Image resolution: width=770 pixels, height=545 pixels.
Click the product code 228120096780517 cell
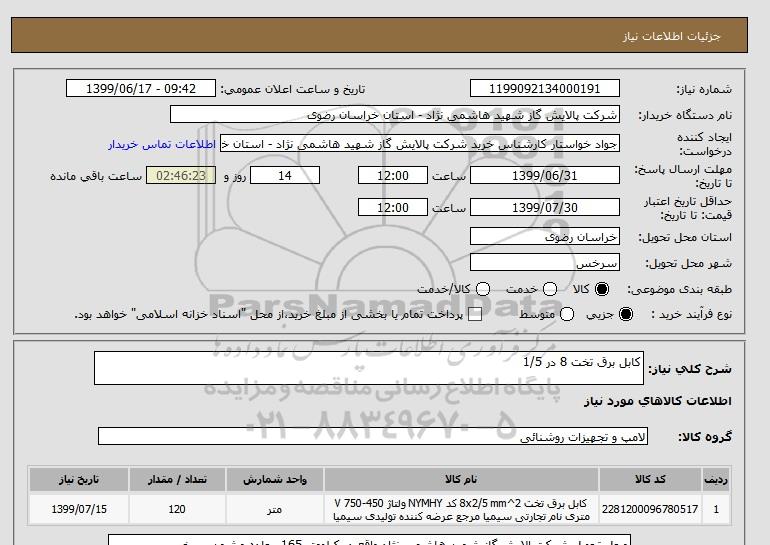click(650, 509)
